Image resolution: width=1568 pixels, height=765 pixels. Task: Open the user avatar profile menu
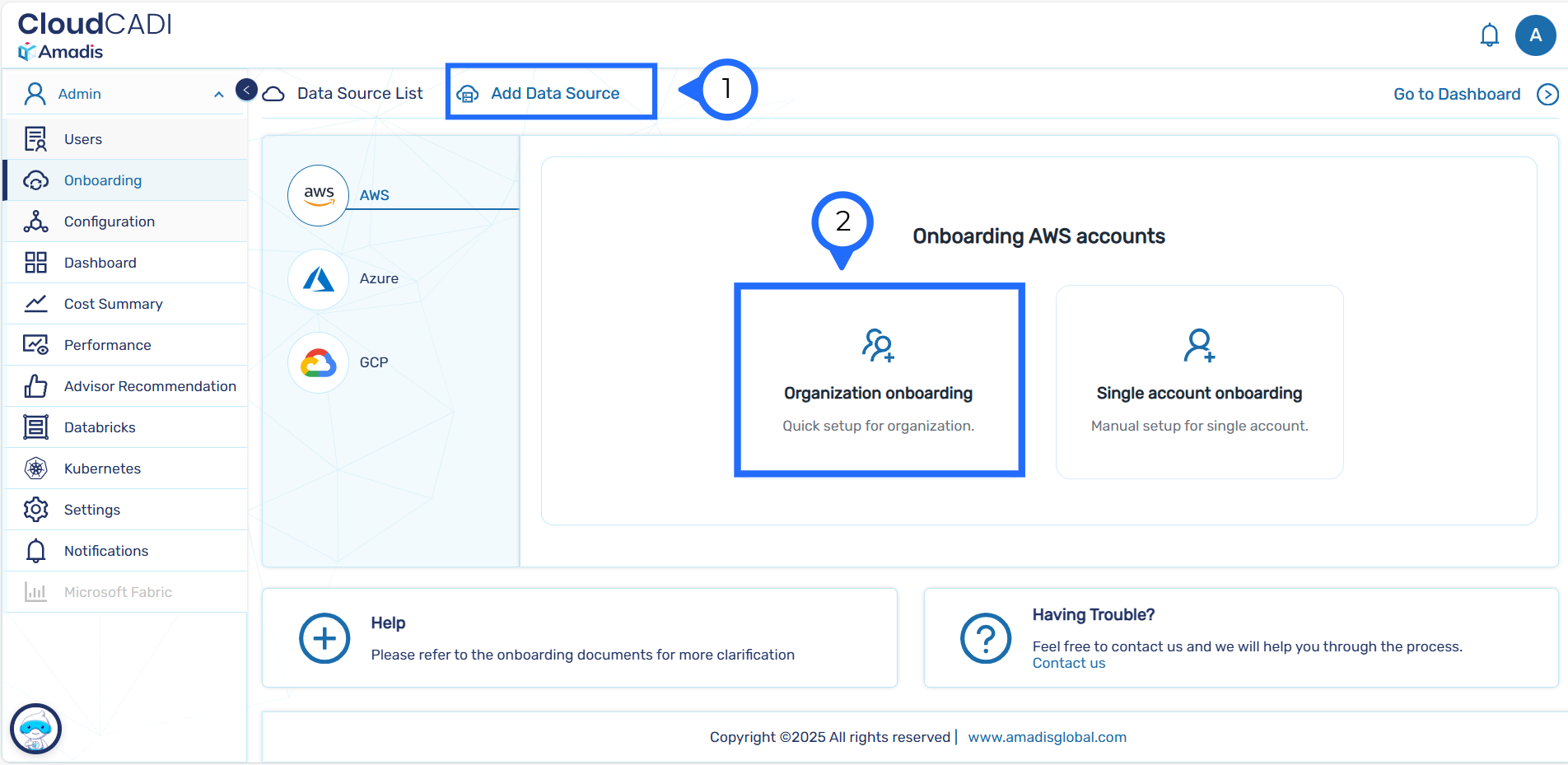1535,35
